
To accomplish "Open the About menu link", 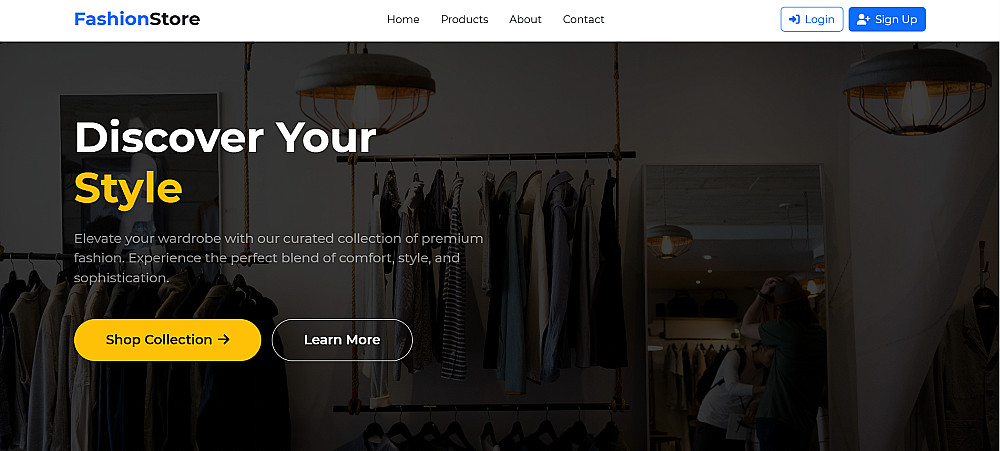I will (x=526, y=19).
